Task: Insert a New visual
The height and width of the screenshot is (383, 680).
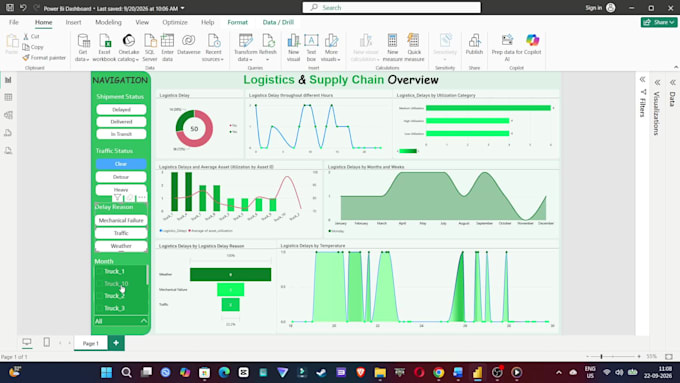Action: pos(293,48)
